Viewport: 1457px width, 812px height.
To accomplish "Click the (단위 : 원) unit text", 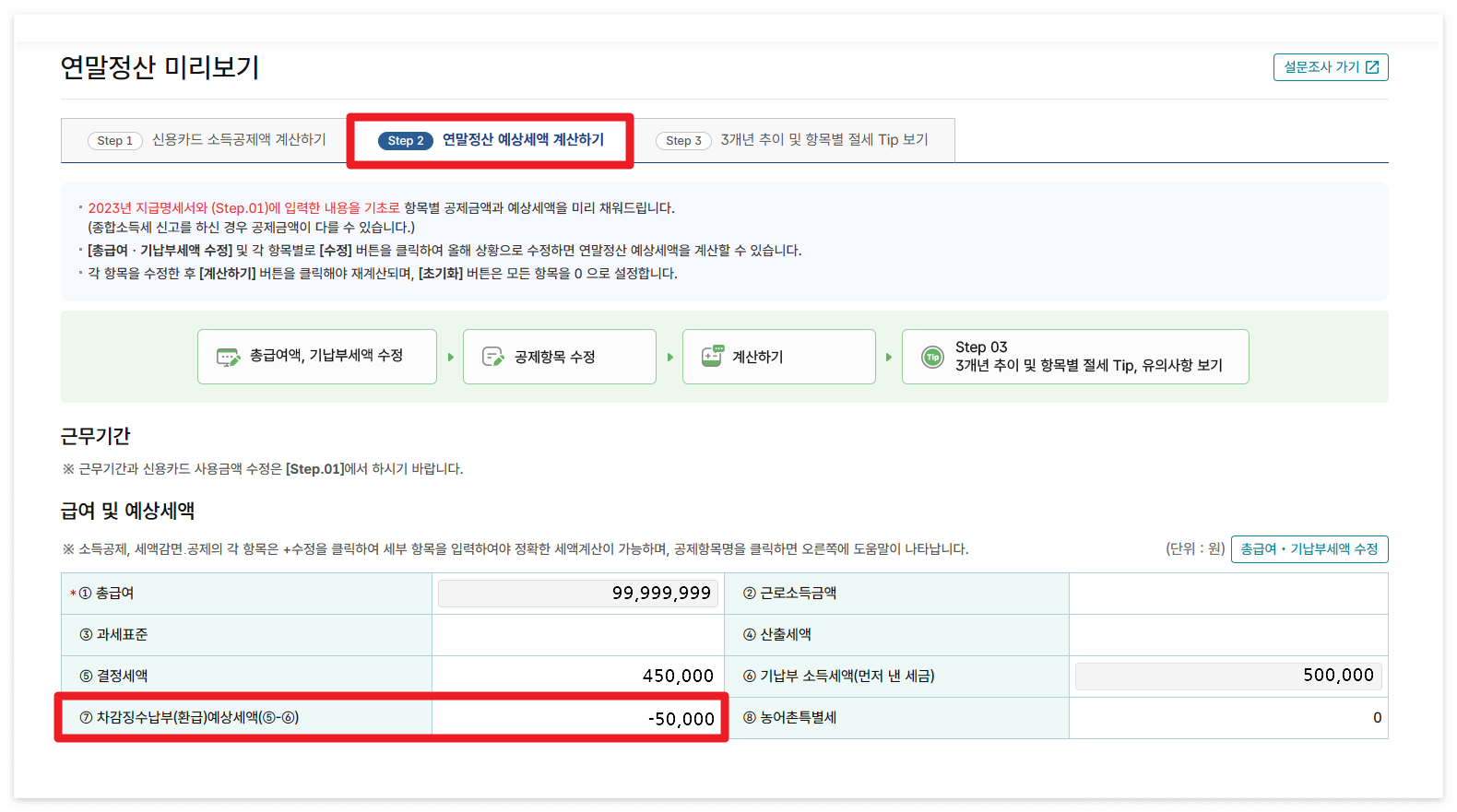I will 1195,549.
